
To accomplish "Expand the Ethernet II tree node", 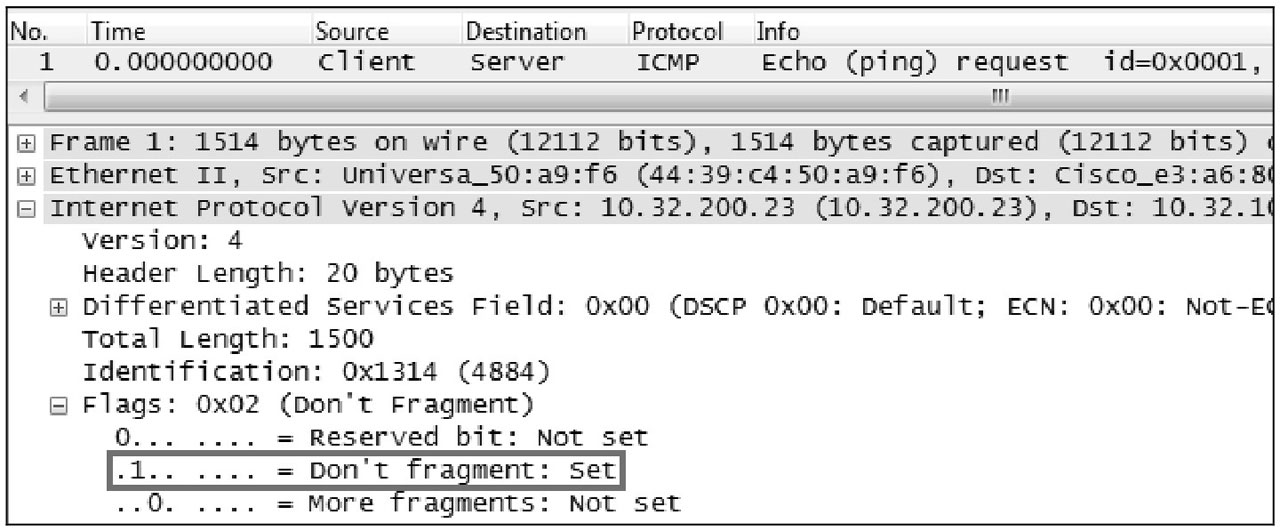I will 36,175.
